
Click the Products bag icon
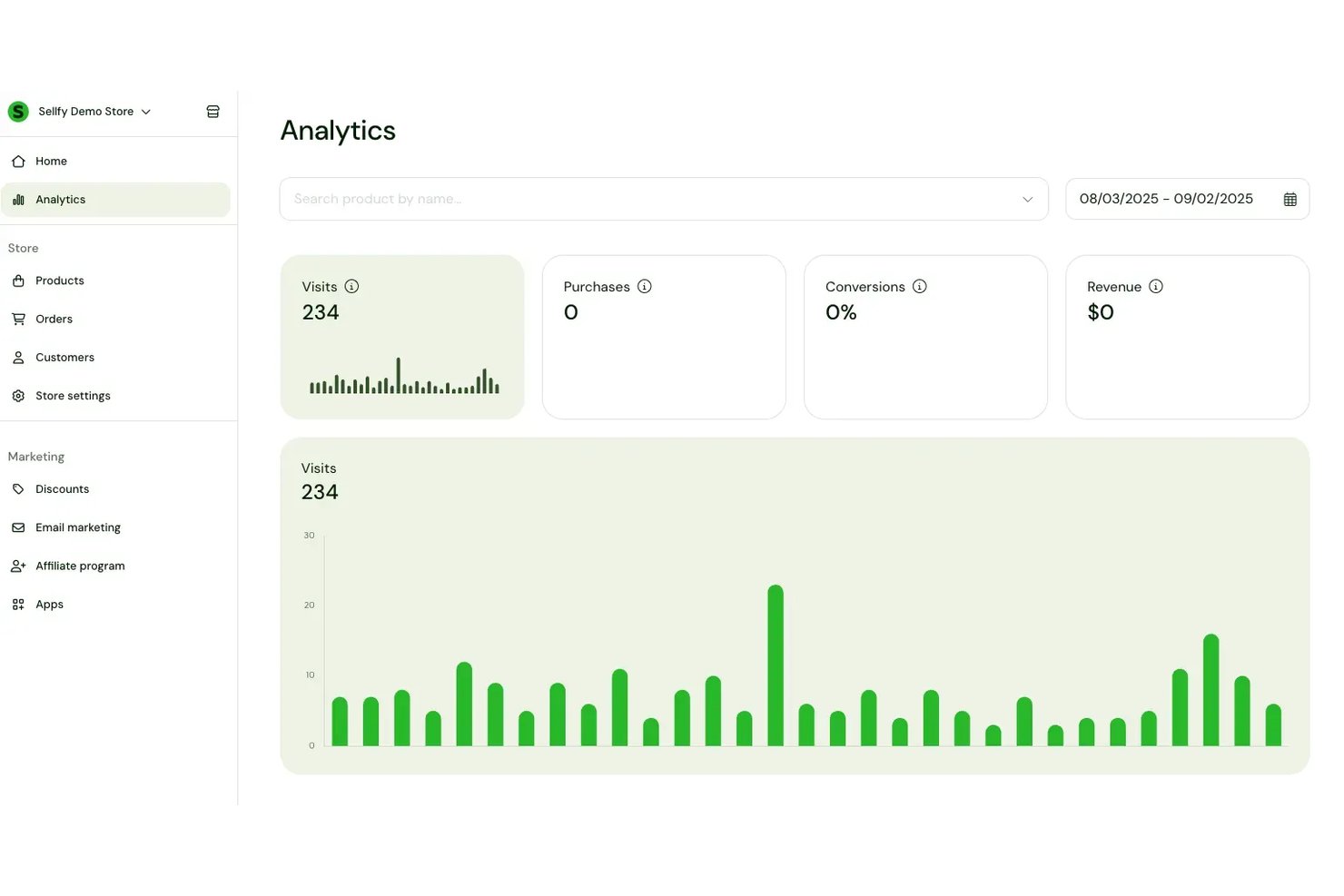18,281
